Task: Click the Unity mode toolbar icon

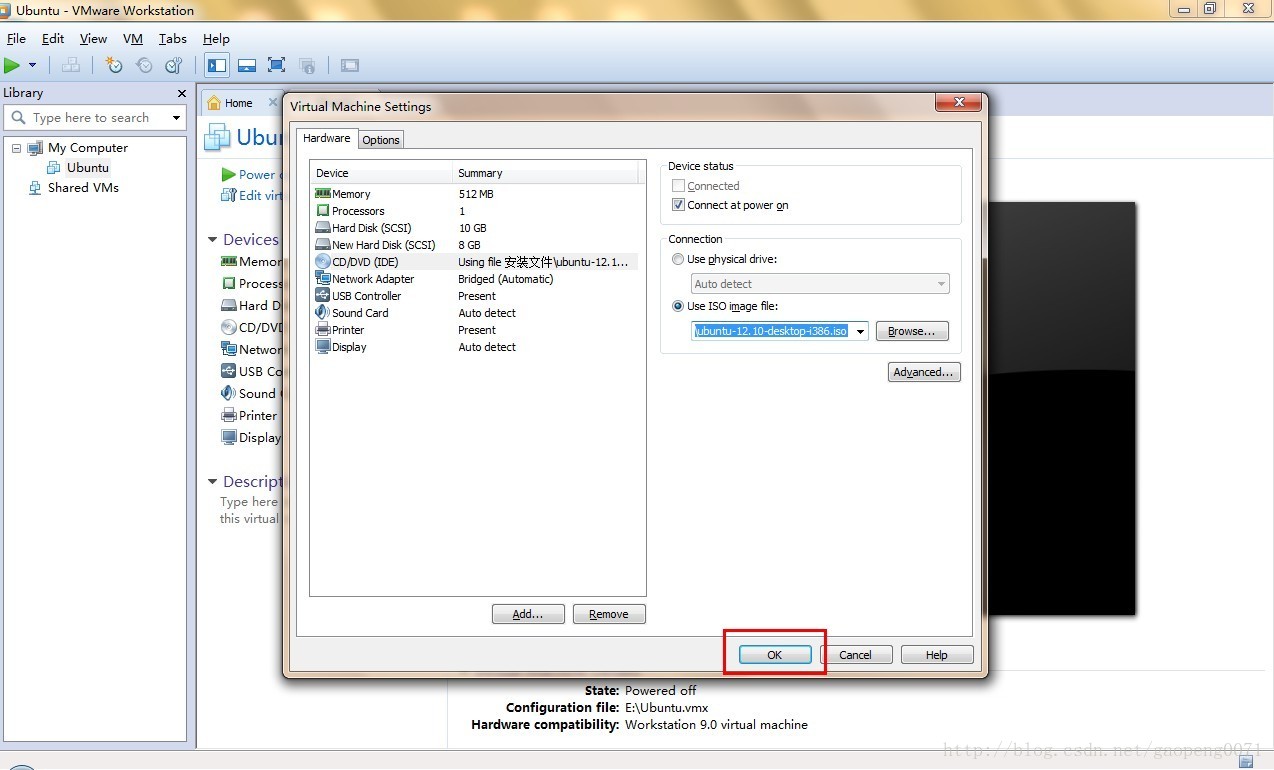Action: (x=307, y=66)
